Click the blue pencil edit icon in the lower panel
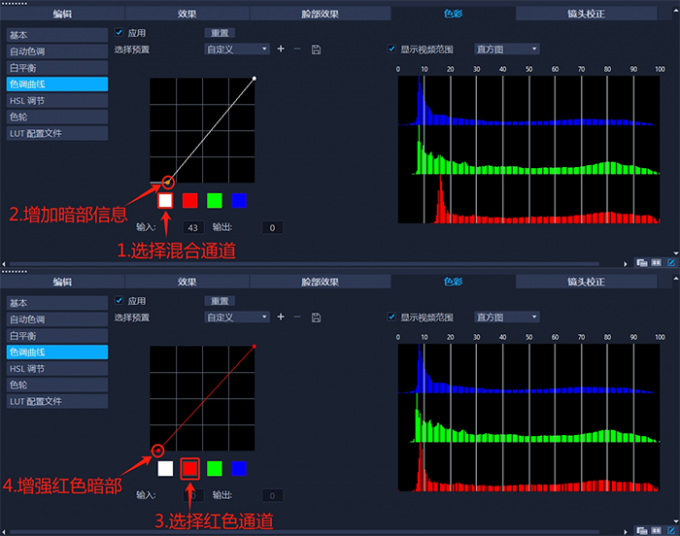The width and height of the screenshot is (680, 536). click(671, 530)
